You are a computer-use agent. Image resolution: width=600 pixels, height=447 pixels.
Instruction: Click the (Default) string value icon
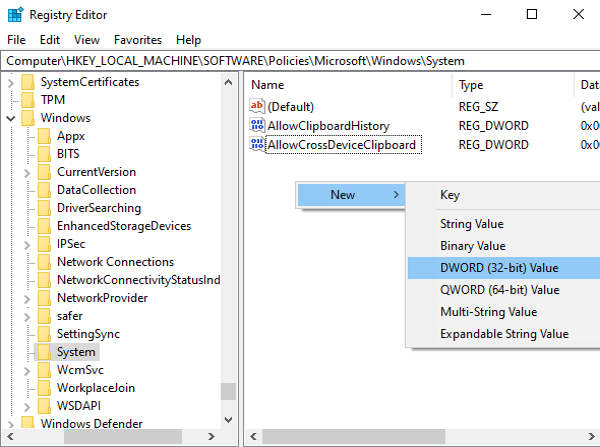point(257,106)
